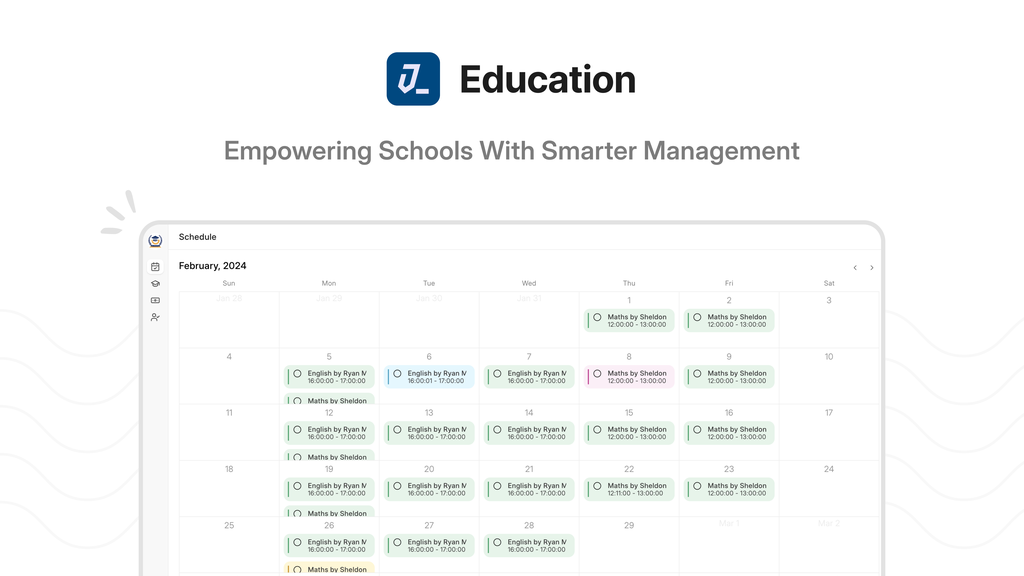Click the graduation cap sidebar icon
This screenshot has height=576, width=1024.
pos(155,283)
